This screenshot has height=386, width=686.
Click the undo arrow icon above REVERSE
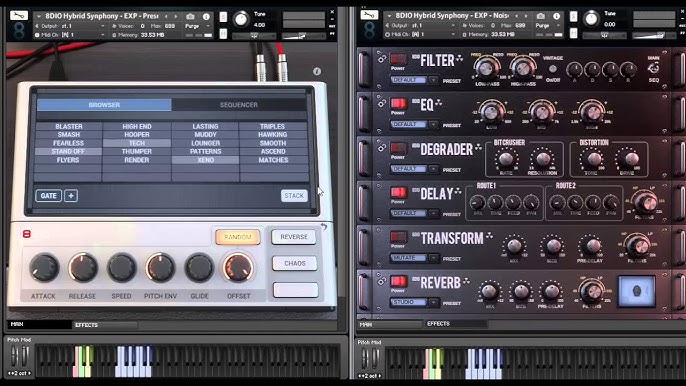click(324, 227)
